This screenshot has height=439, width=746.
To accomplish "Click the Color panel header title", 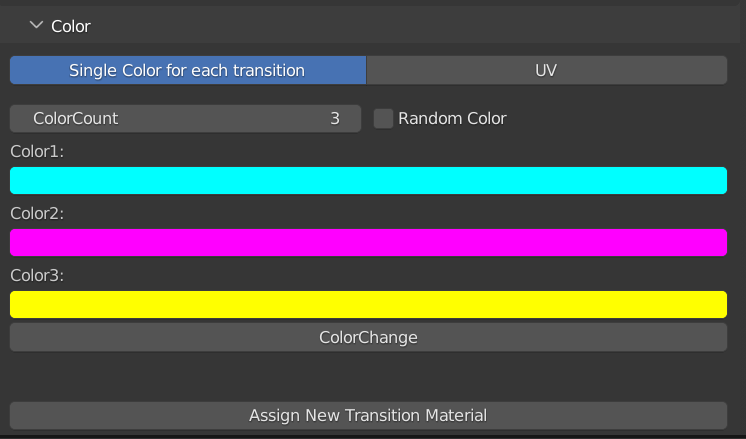I will (x=71, y=26).
